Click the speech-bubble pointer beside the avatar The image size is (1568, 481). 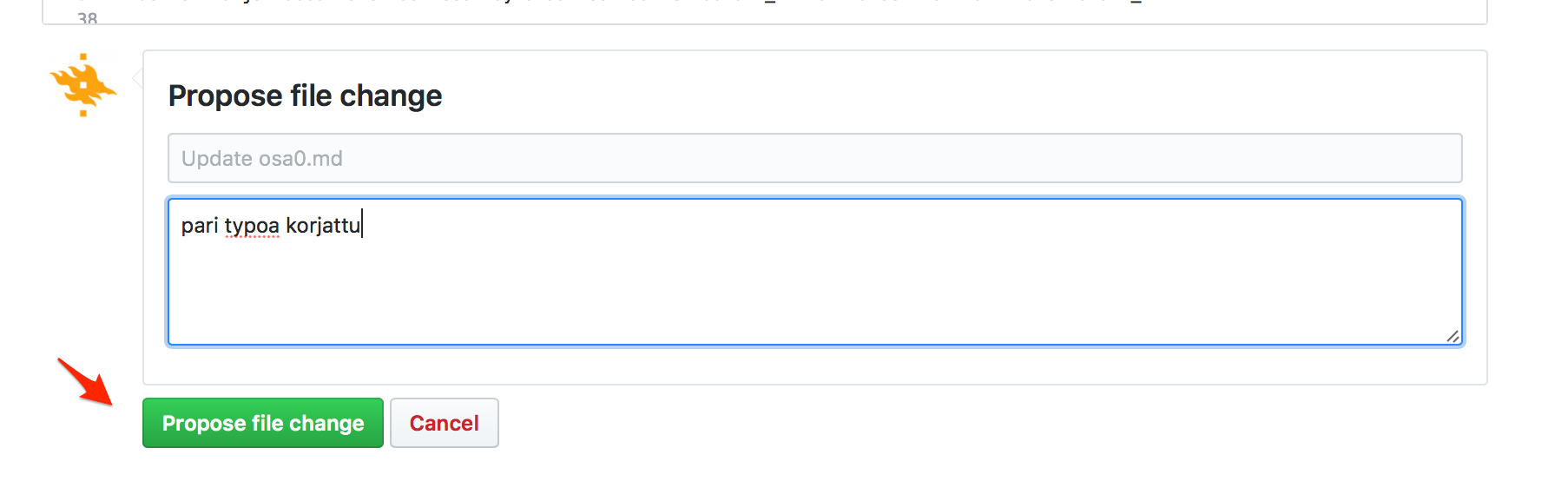137,79
